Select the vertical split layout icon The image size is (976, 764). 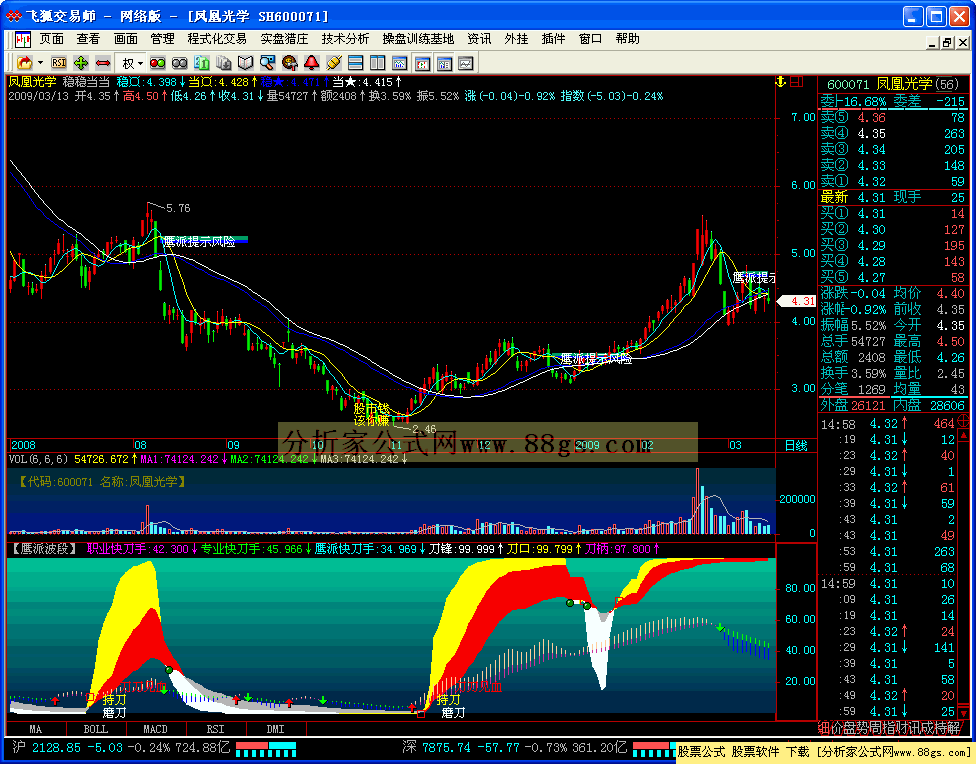(377, 62)
